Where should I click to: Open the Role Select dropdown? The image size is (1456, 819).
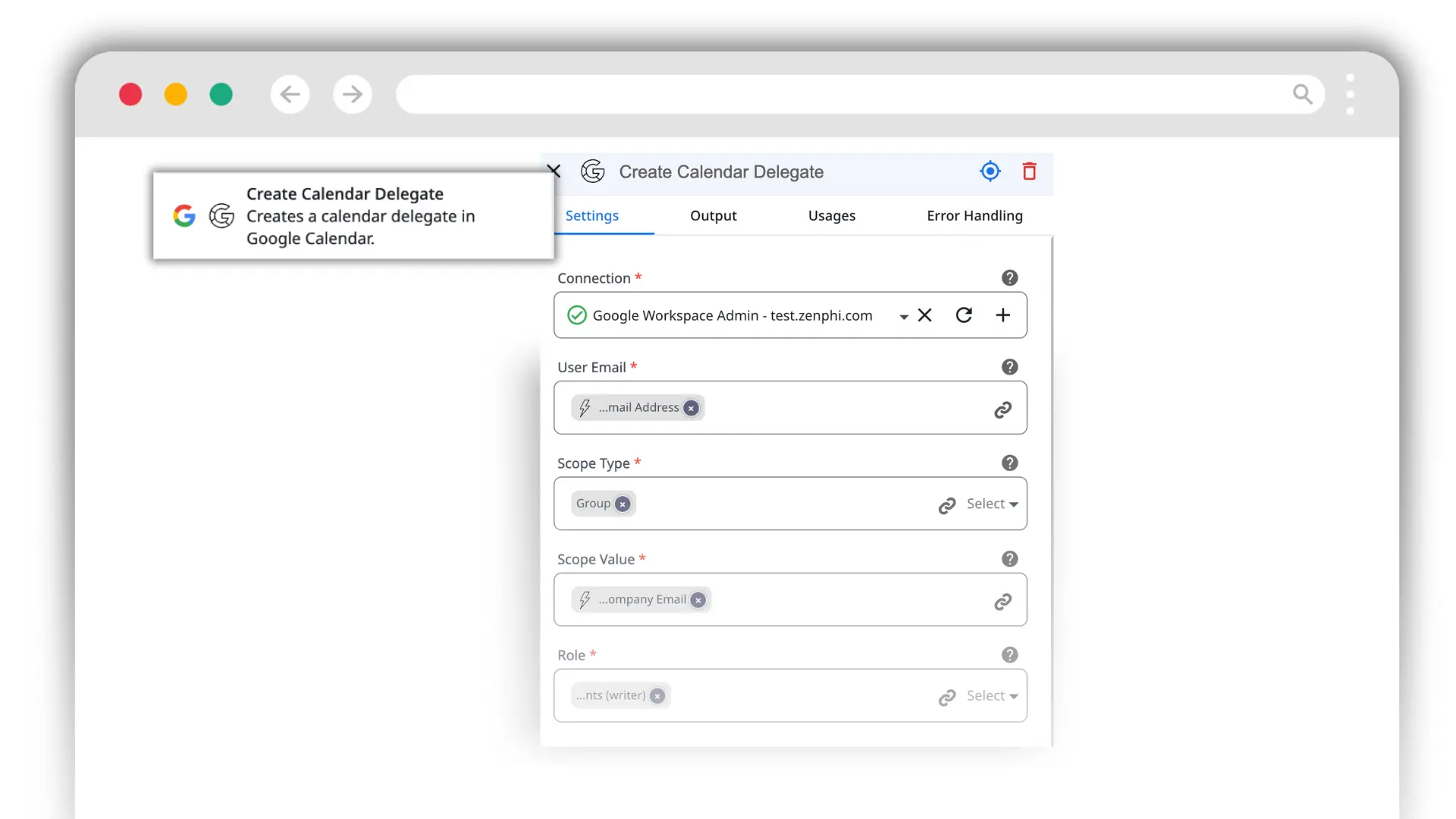pyautogui.click(x=988, y=695)
